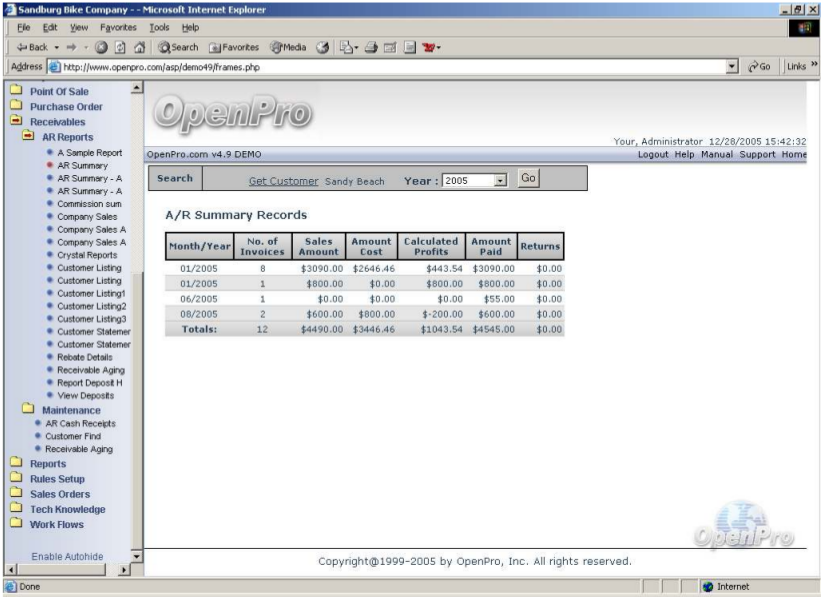Click Enable Autohide in the sidebar
Viewport: 821px width, 597px height.
pyautogui.click(x=67, y=556)
